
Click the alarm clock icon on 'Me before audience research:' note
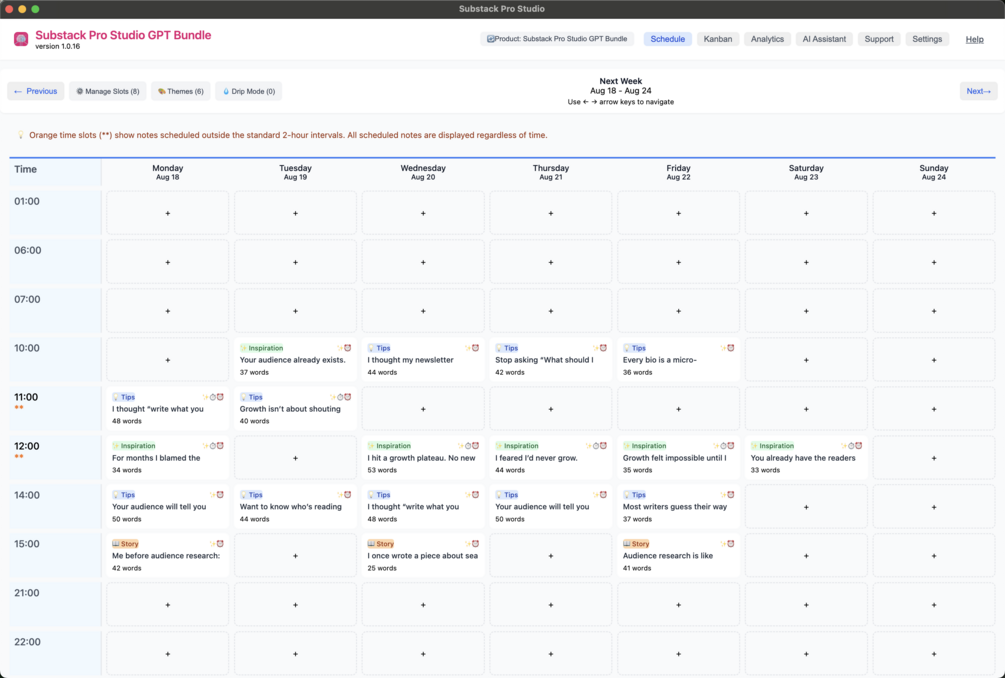pyautogui.click(x=220, y=544)
